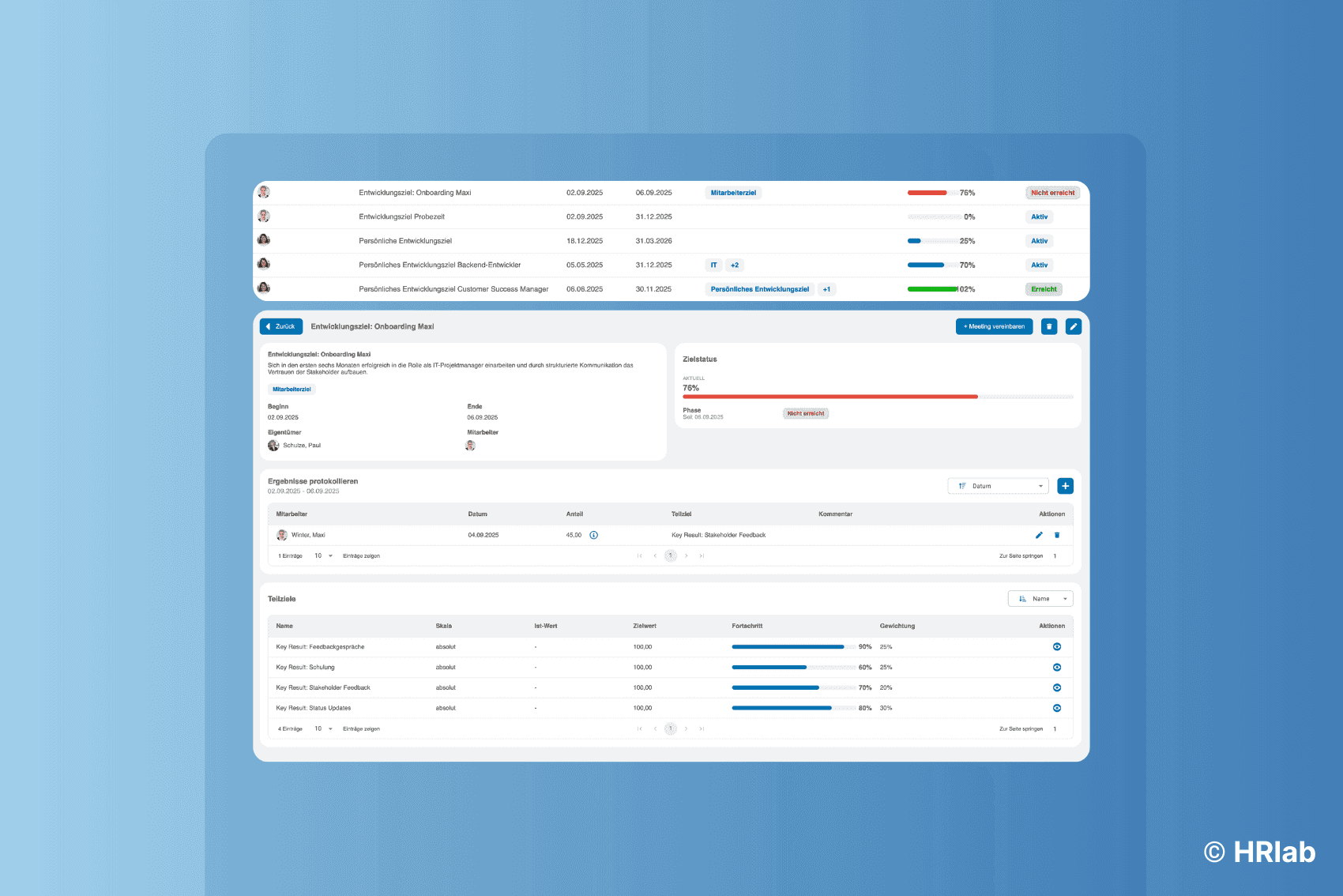Show hidden tags via the +1 chip

(x=826, y=289)
